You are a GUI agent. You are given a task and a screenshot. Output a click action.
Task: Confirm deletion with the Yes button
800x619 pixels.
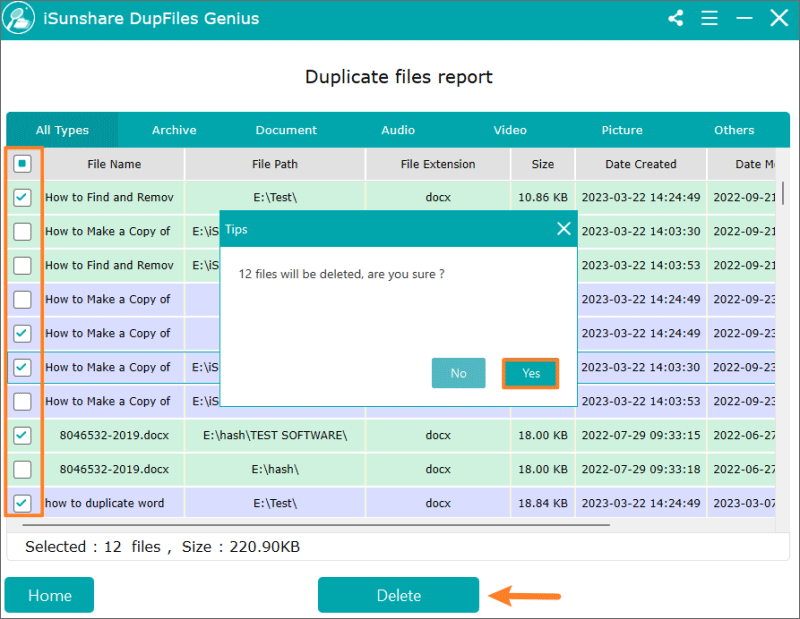click(x=530, y=373)
